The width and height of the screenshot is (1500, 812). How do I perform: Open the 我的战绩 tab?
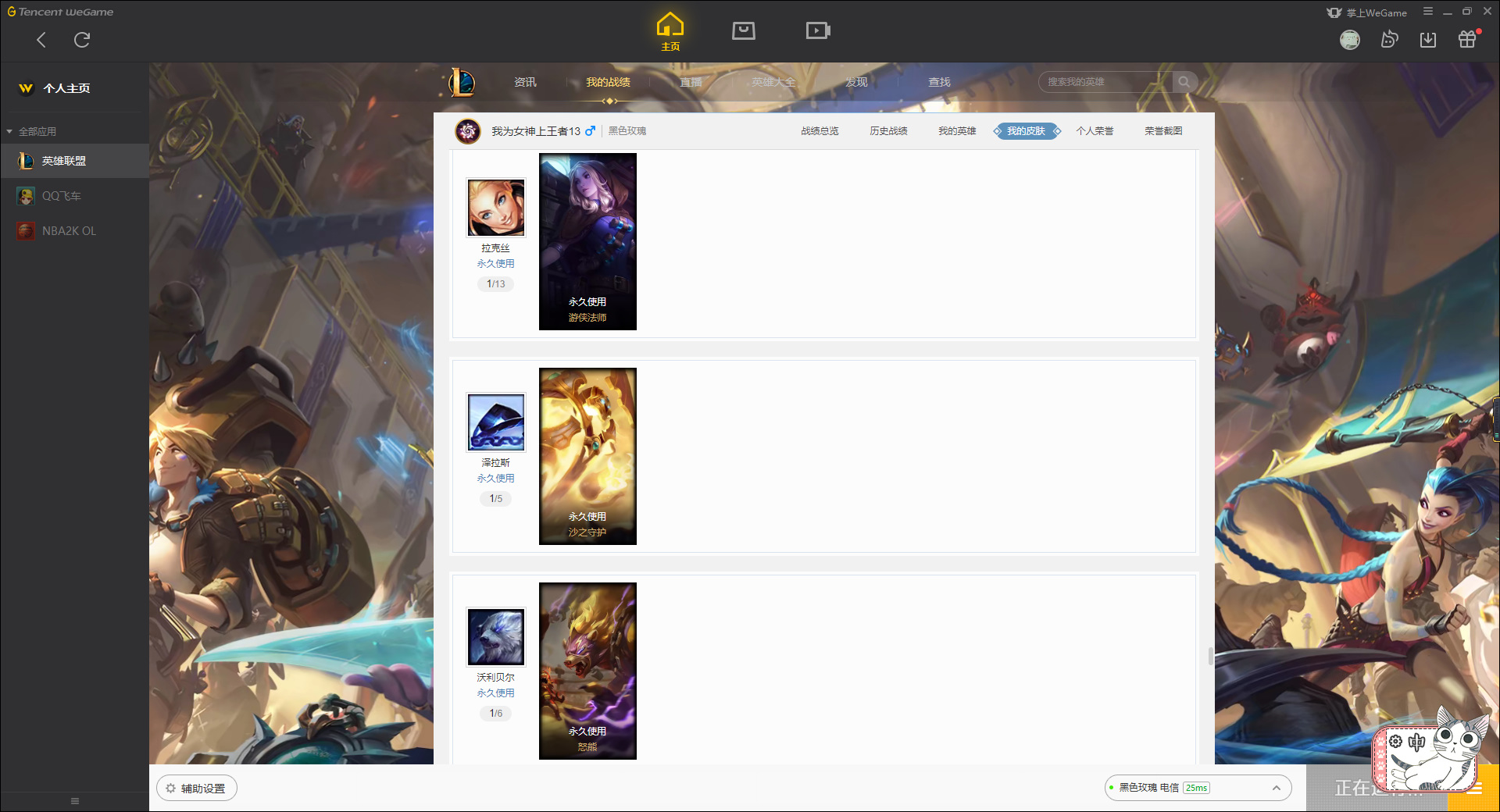608,82
